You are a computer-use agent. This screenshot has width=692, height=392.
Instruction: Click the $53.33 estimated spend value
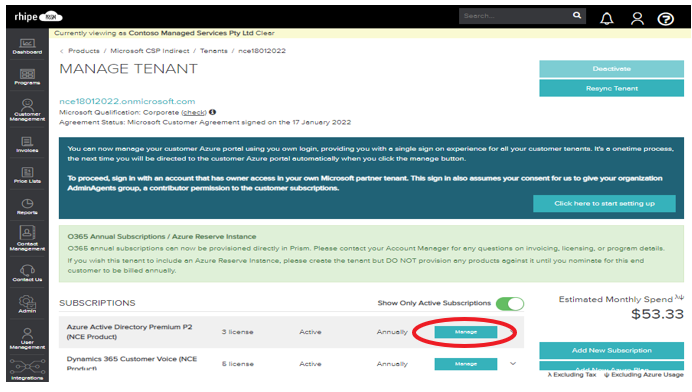pos(657,314)
